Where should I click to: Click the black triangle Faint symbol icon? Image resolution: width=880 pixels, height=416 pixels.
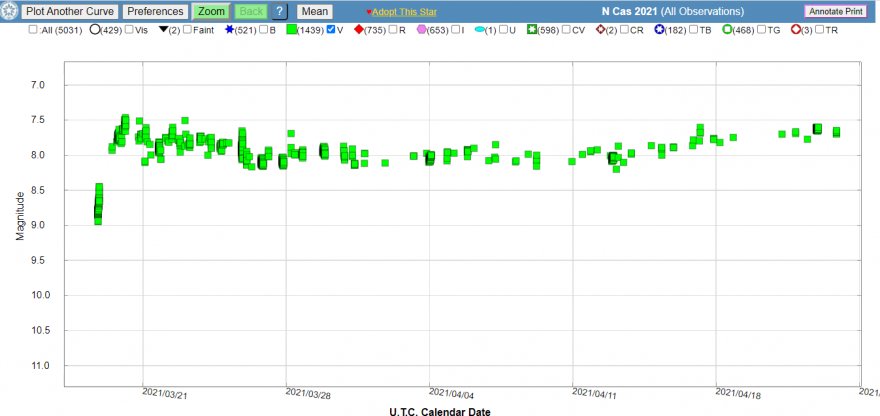click(161, 30)
